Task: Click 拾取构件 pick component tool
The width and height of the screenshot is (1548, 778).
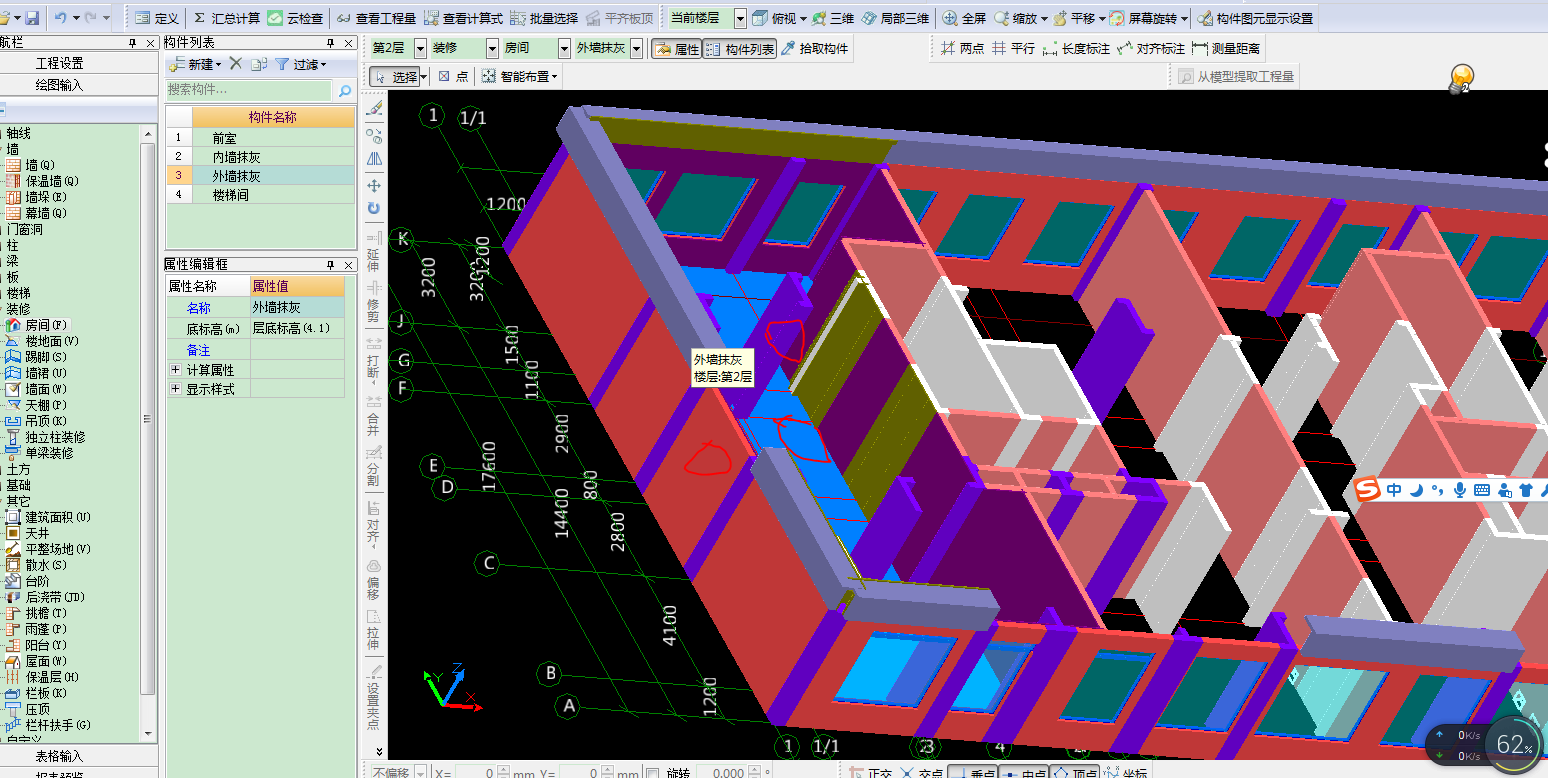Action: pyautogui.click(x=815, y=48)
